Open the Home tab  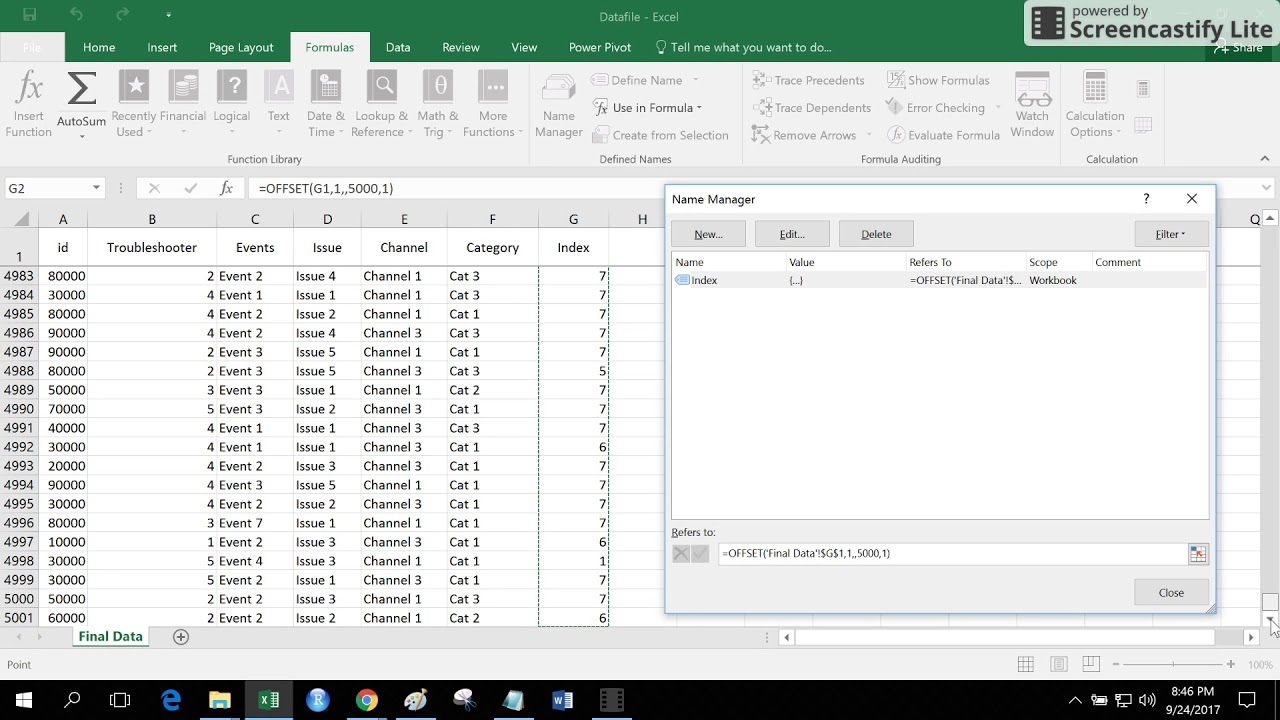click(99, 47)
